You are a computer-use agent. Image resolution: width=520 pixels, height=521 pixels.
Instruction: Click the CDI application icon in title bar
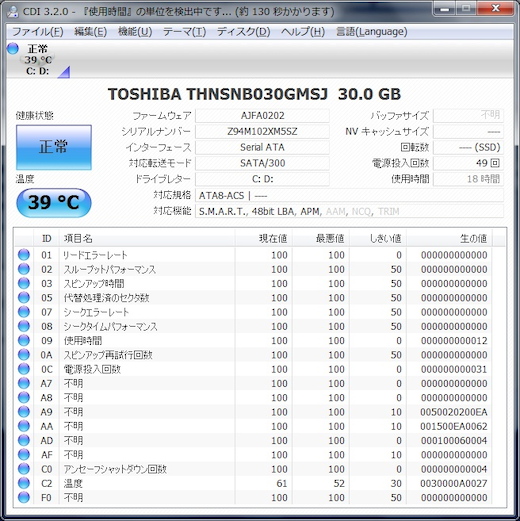[x=13, y=11]
